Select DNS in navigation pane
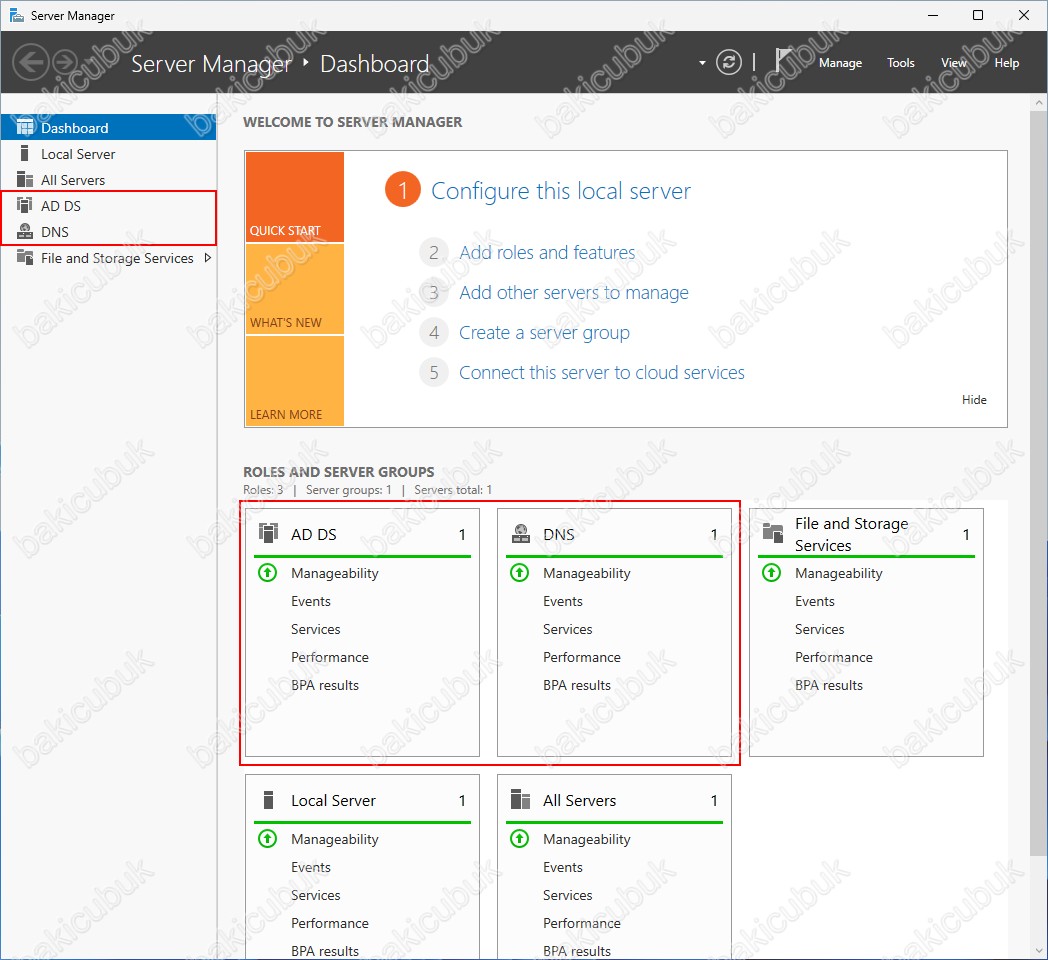The image size is (1048, 960). click(108, 231)
